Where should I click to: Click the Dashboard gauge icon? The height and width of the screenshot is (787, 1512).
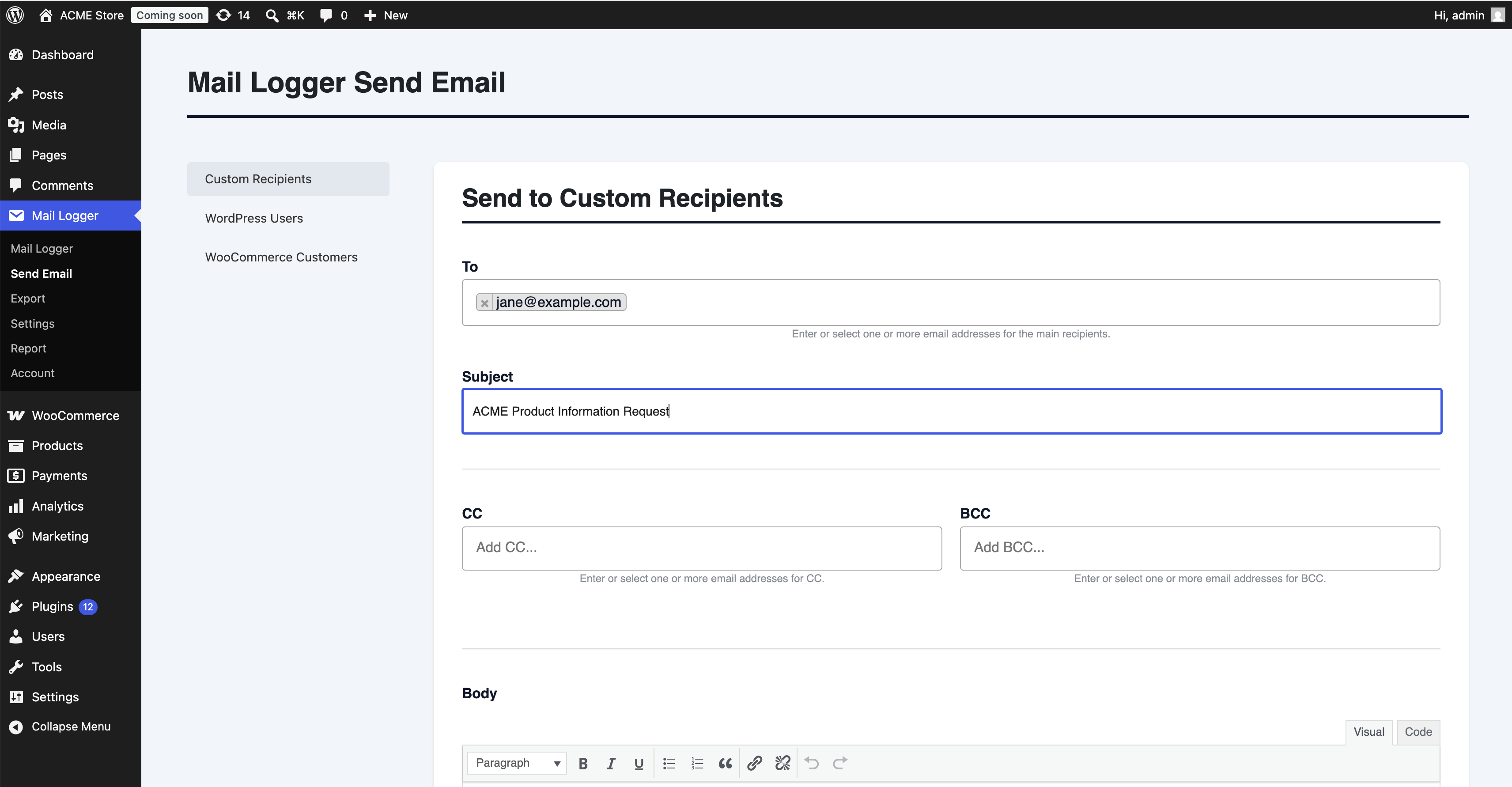click(x=16, y=55)
